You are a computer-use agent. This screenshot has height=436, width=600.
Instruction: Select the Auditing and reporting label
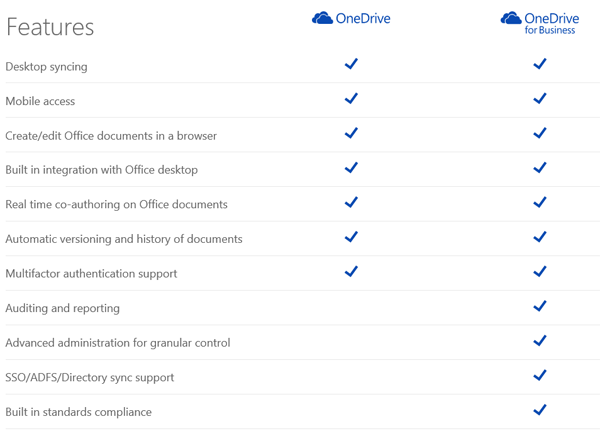tap(62, 308)
